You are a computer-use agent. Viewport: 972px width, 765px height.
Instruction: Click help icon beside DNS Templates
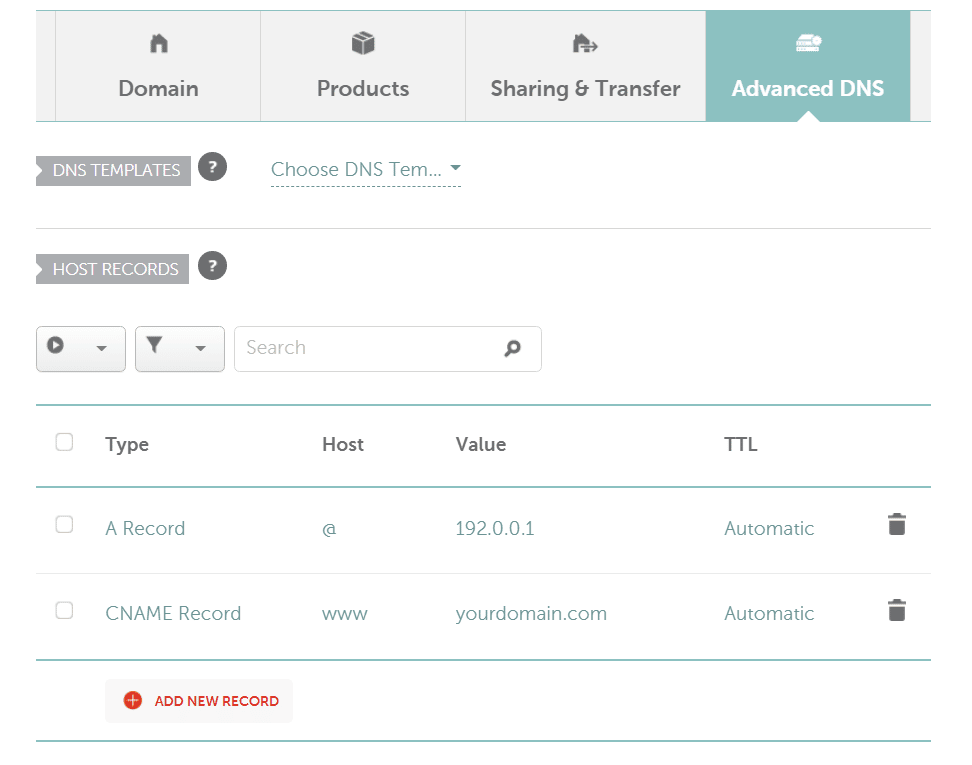coord(212,167)
